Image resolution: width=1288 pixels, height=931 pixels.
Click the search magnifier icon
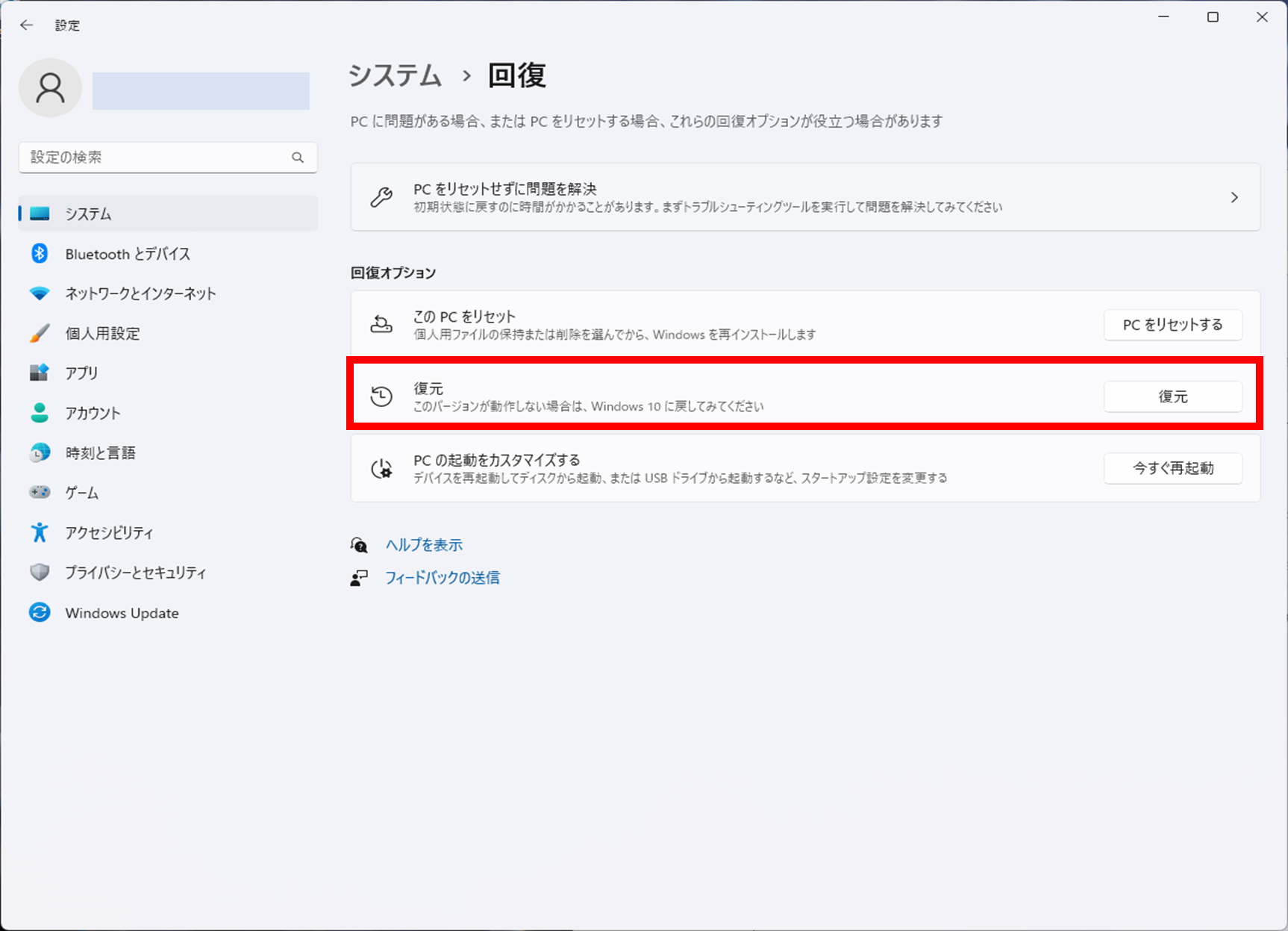point(298,158)
